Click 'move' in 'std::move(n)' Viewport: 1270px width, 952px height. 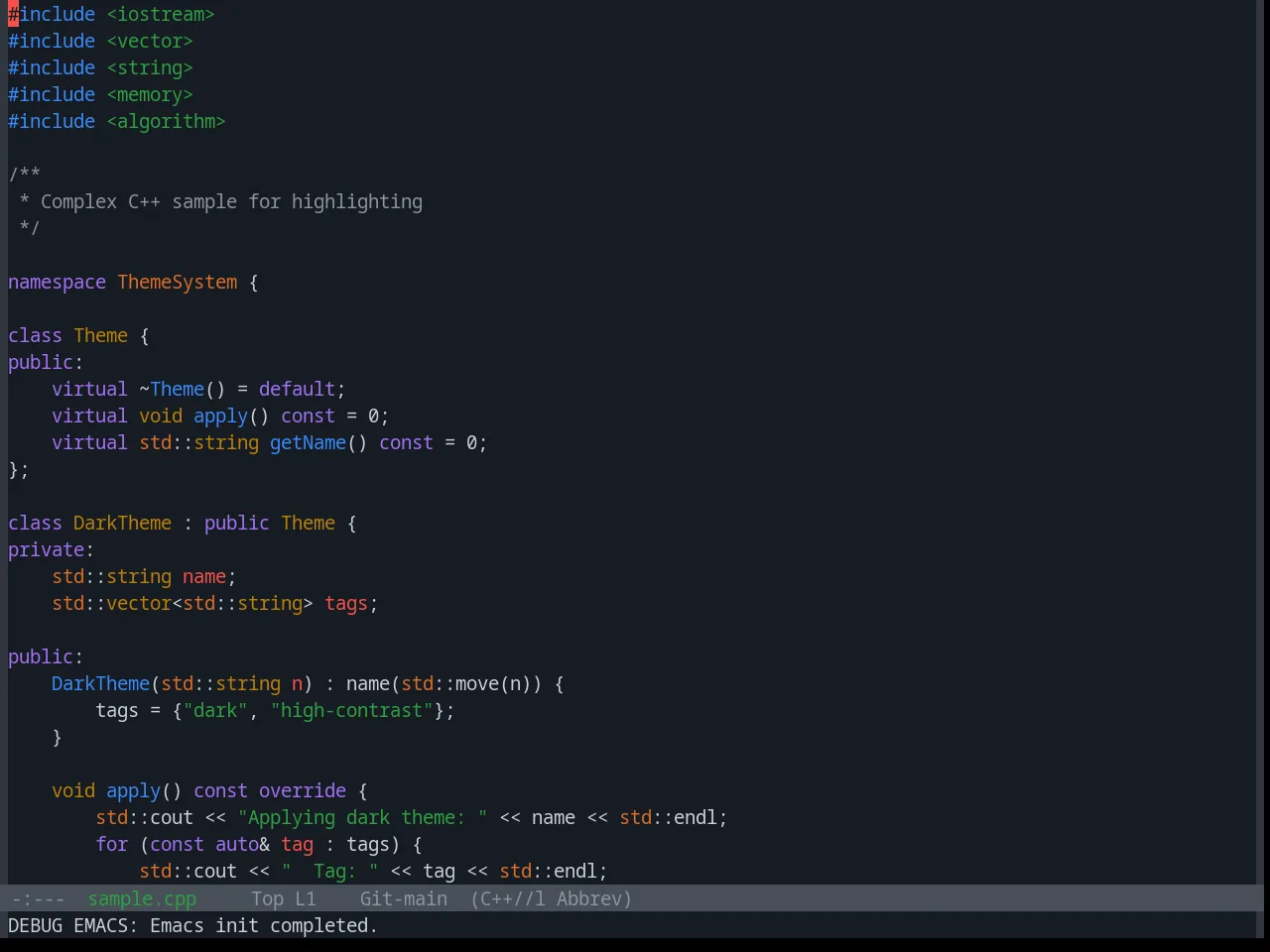coord(477,683)
